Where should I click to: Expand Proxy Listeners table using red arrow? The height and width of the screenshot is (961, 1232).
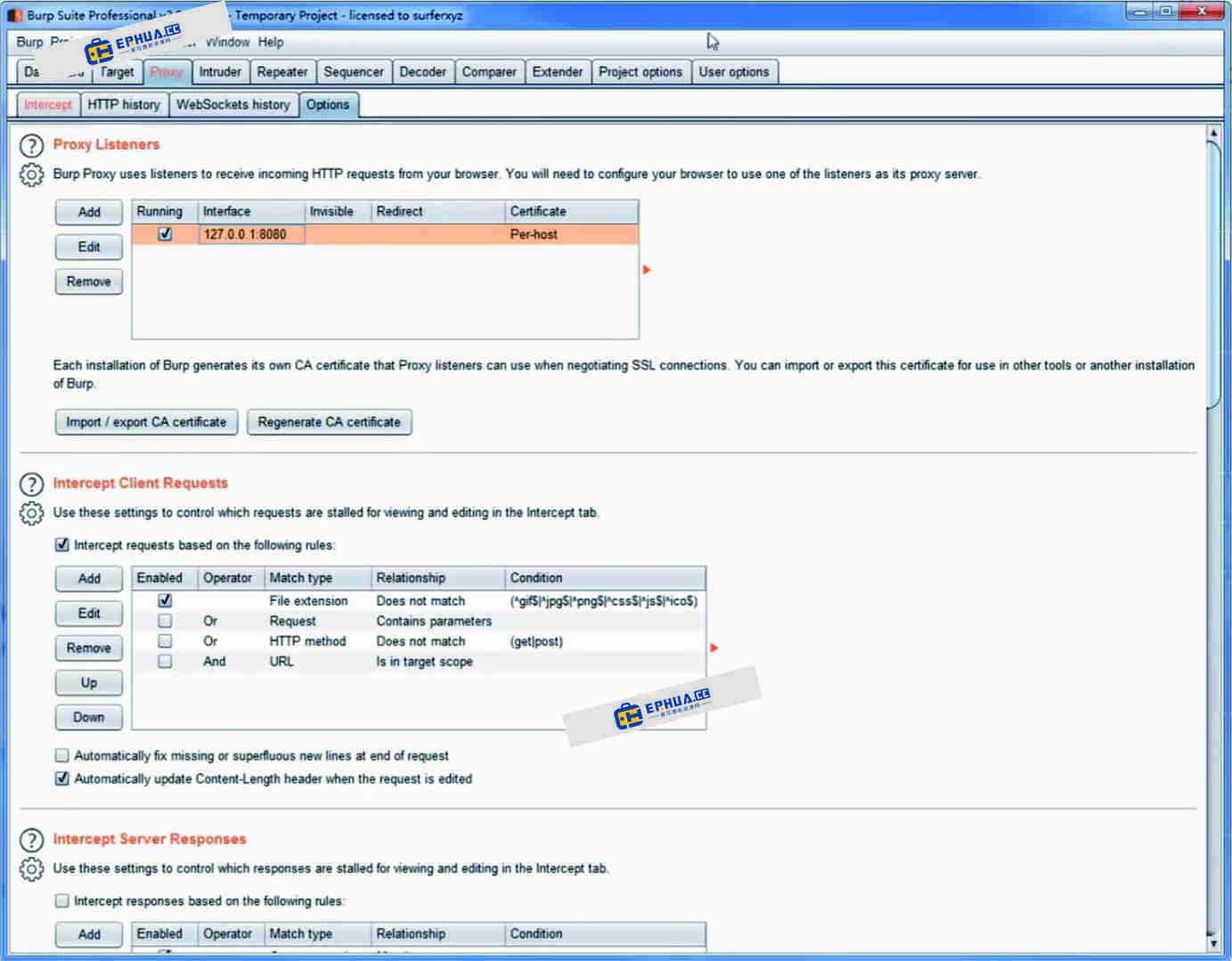point(647,270)
